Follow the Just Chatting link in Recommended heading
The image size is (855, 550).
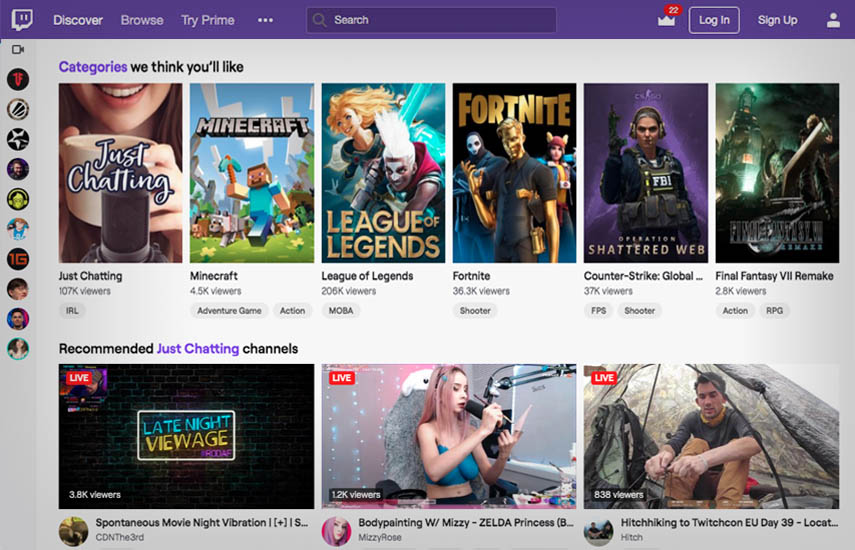point(198,348)
